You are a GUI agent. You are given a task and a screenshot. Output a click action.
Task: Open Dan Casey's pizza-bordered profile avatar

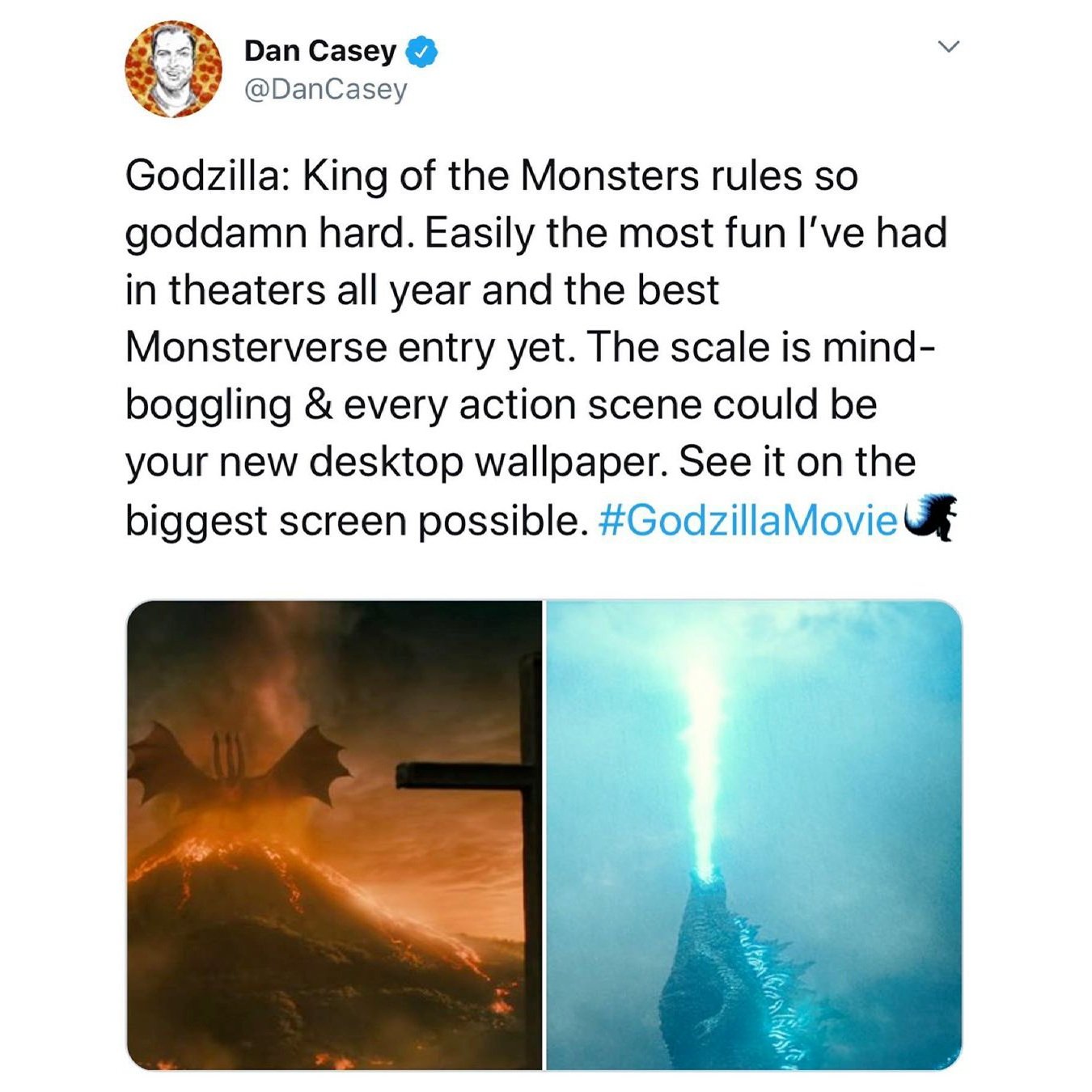[173, 70]
